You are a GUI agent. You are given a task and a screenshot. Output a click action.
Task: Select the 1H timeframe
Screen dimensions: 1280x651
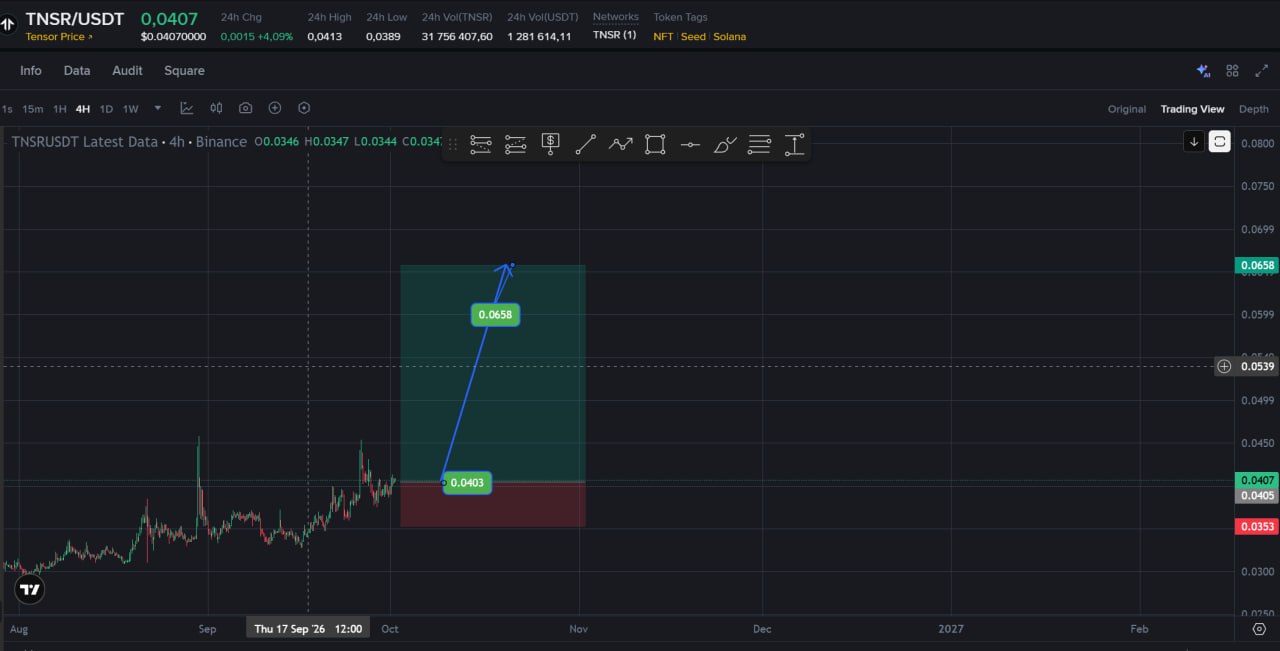[60, 109]
